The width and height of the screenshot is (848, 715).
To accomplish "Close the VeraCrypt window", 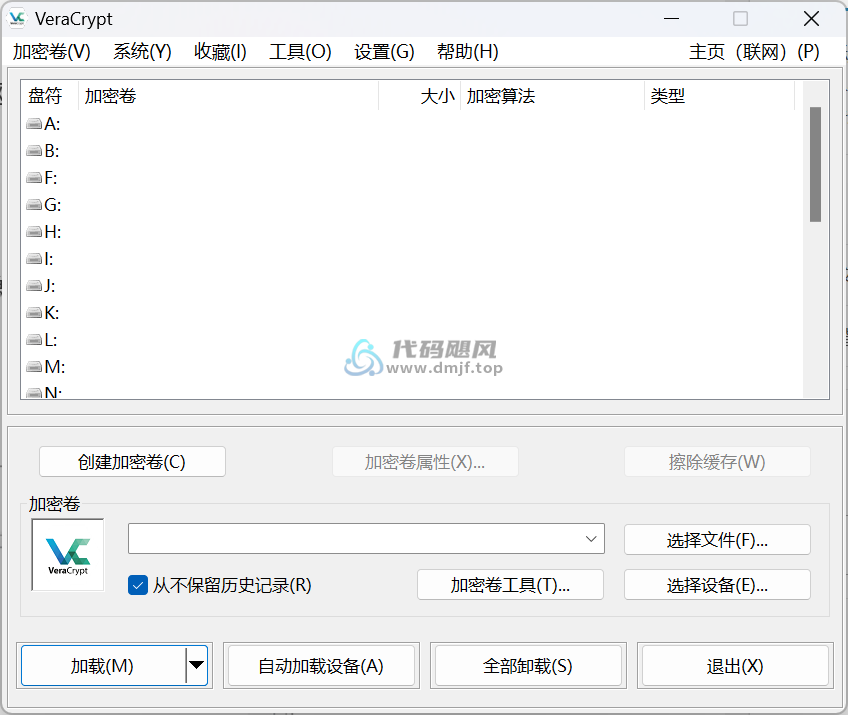I will click(811, 19).
